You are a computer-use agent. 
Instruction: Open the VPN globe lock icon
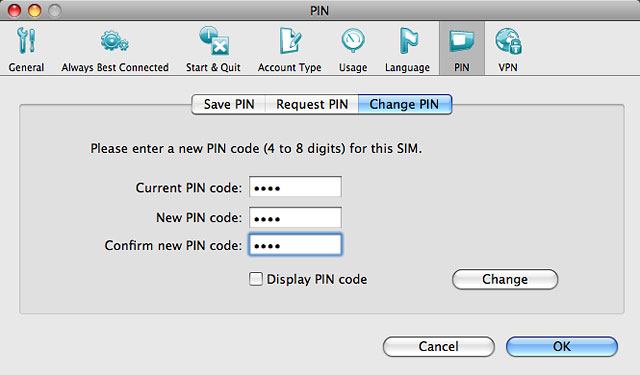[508, 41]
